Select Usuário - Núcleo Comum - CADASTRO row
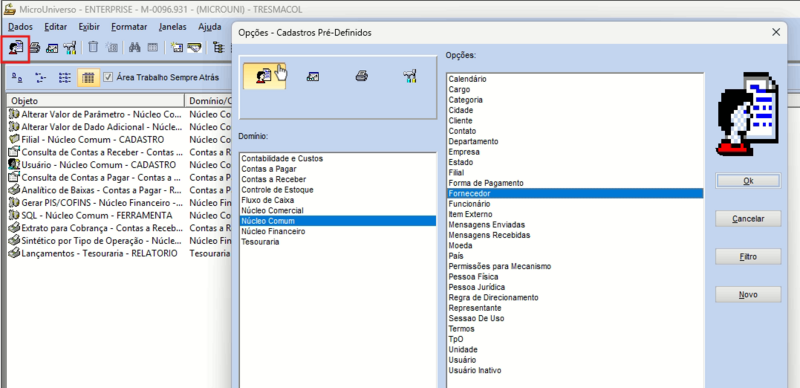This screenshot has width=800, height=388. pyautogui.click(x=119, y=165)
